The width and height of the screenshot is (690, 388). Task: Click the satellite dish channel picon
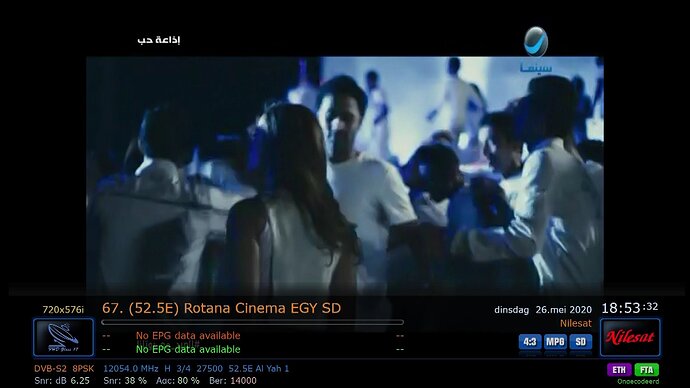coord(63,337)
